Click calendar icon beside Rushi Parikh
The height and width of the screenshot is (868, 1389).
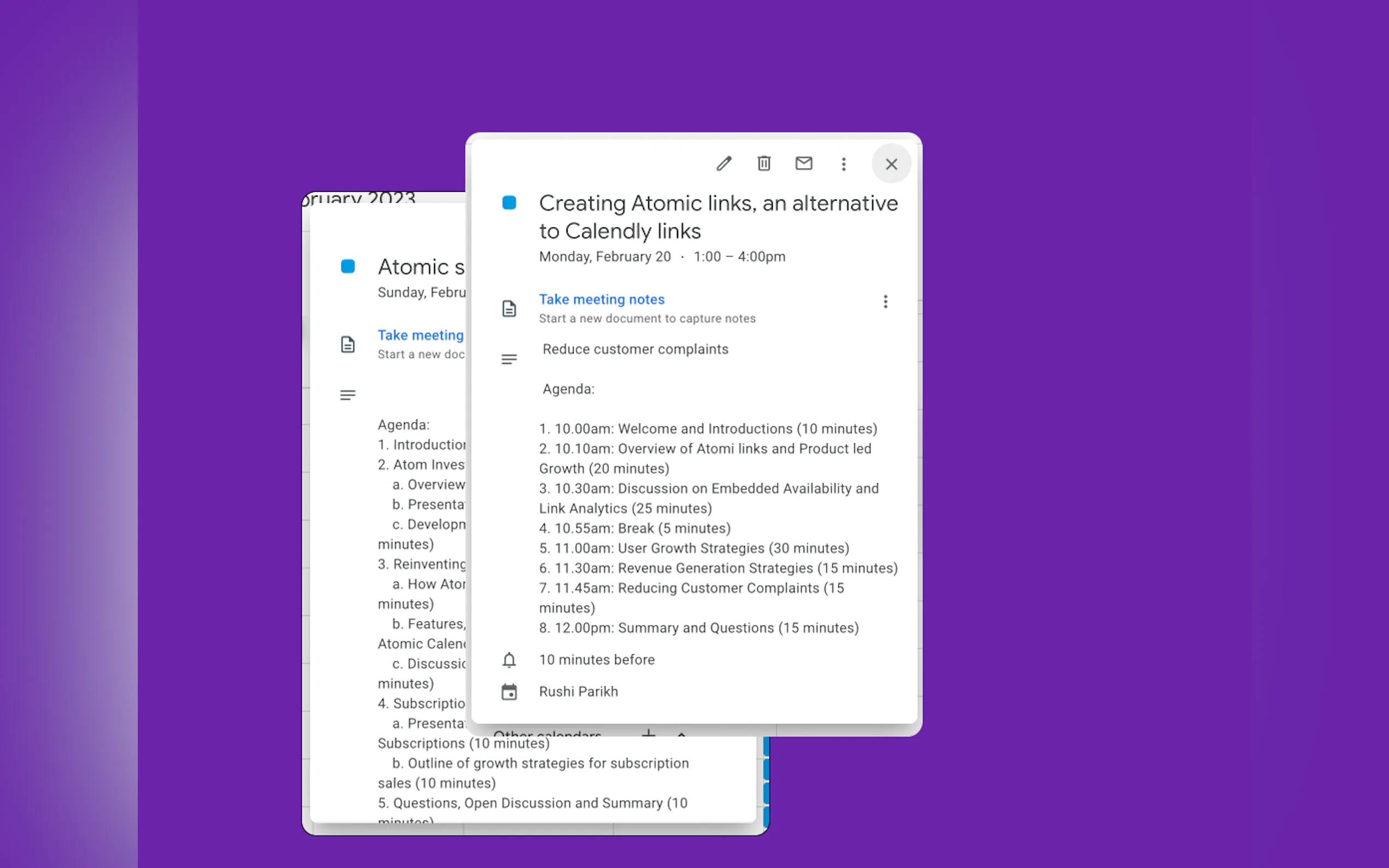coord(509,692)
